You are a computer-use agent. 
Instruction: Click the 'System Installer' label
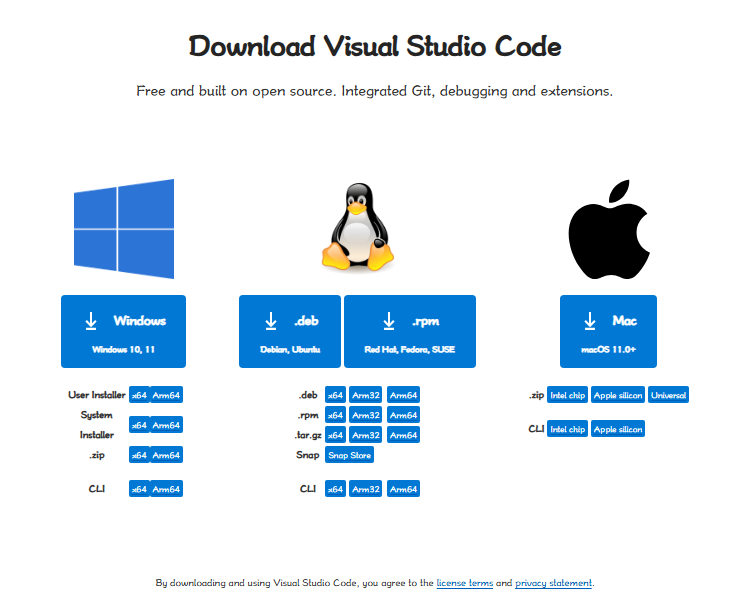click(97, 425)
